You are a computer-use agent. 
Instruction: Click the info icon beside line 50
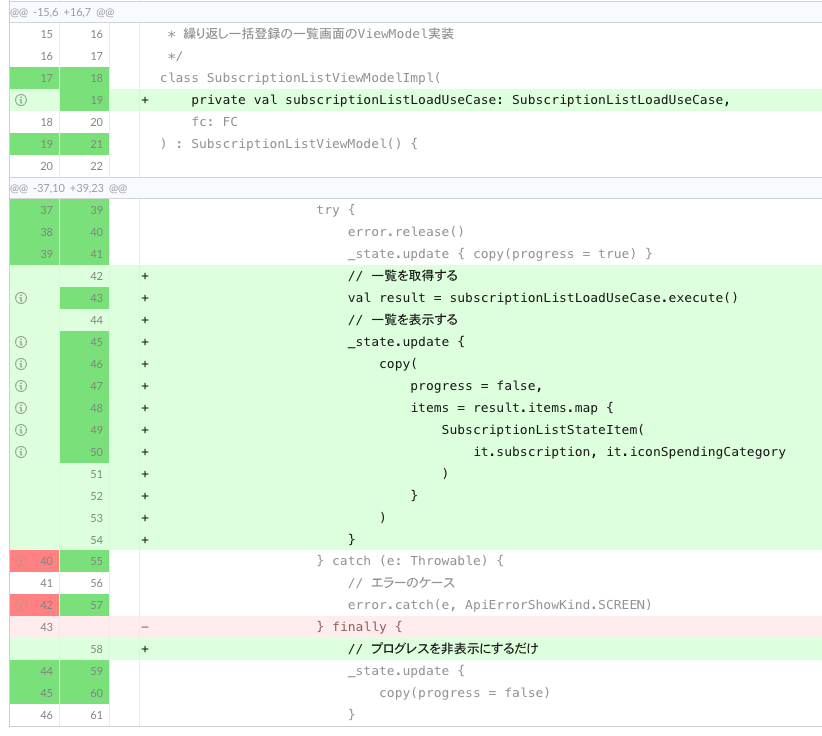coord(21,452)
